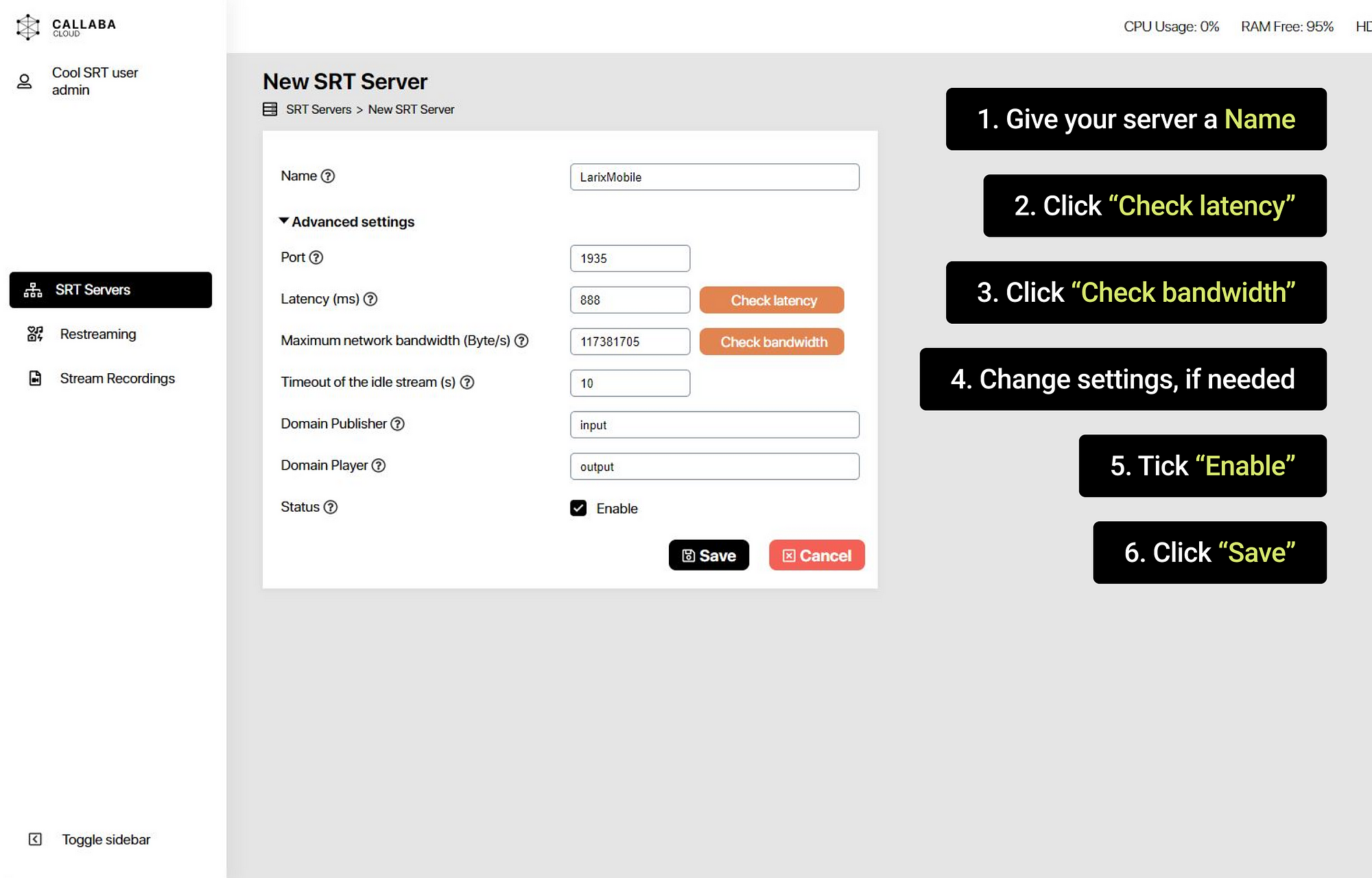The width and height of the screenshot is (1372, 878).
Task: Click the user profile icon
Action: tap(25, 82)
